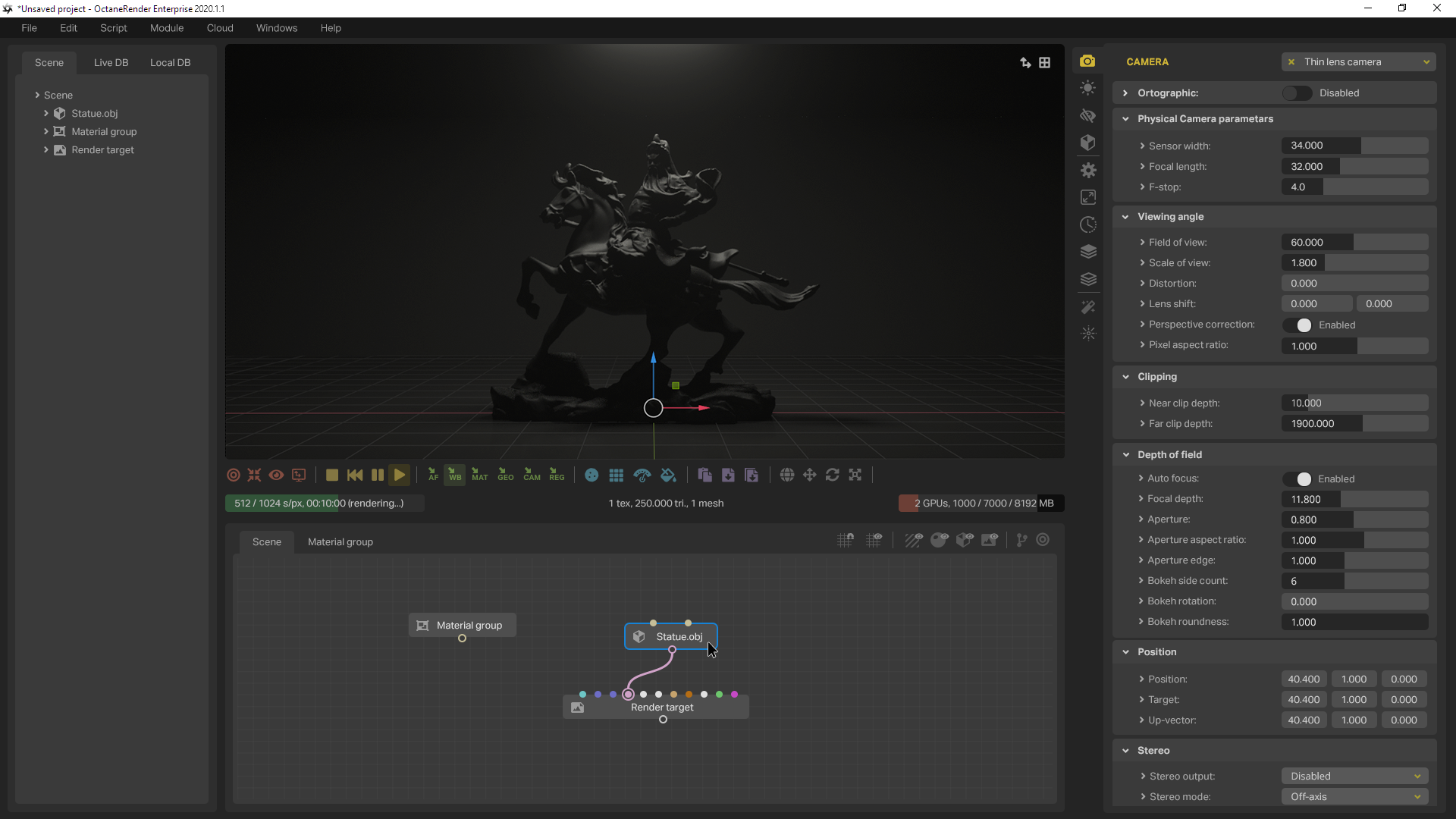
Task: Open the camera settings icon in sidebar
Action: (1087, 61)
